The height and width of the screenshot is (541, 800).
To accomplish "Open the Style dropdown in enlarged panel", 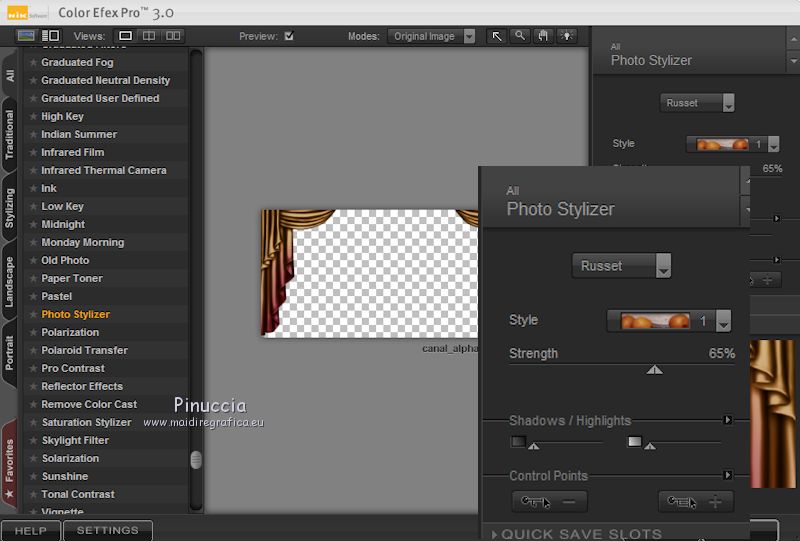I will point(669,321).
